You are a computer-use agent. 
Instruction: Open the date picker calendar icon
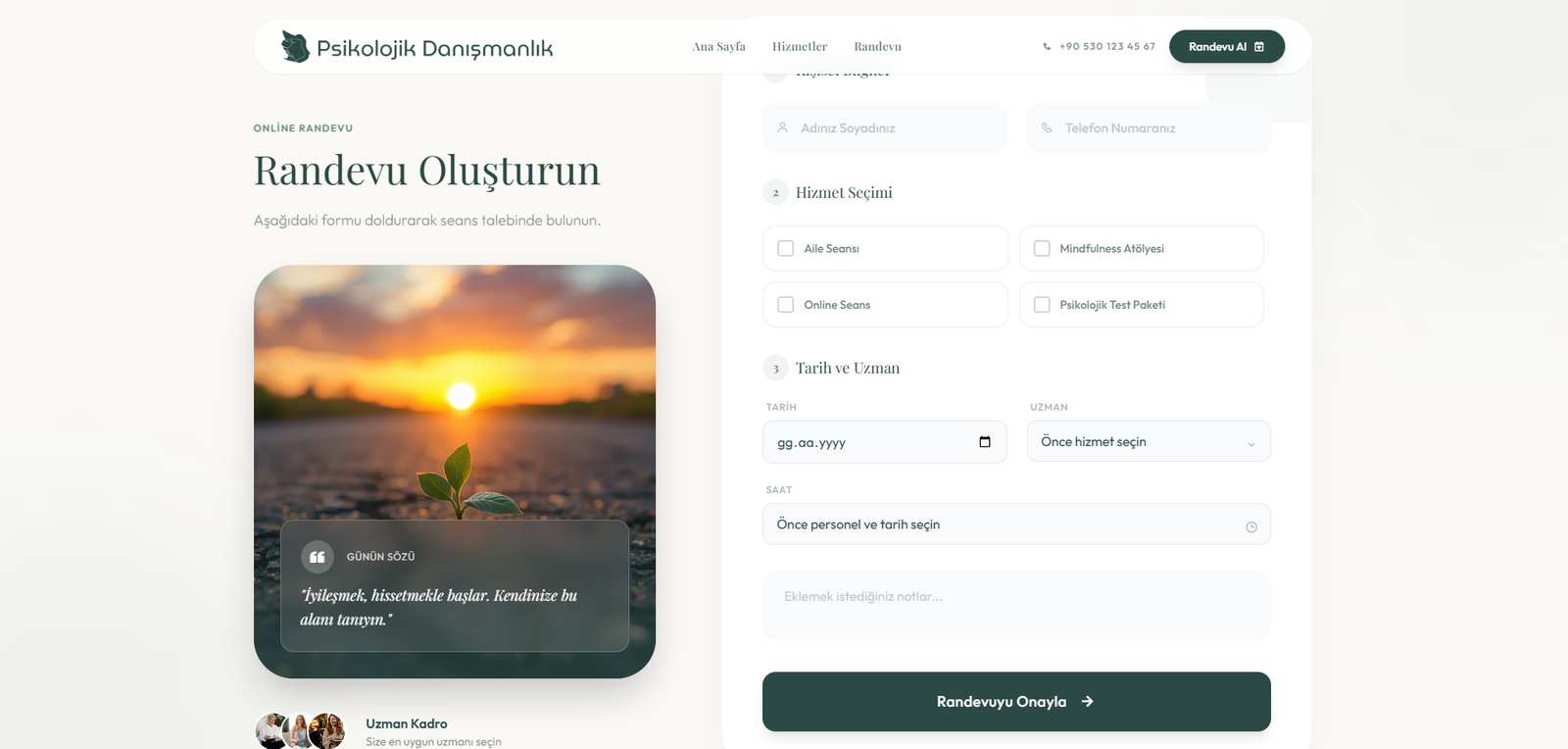pyautogui.click(x=984, y=442)
